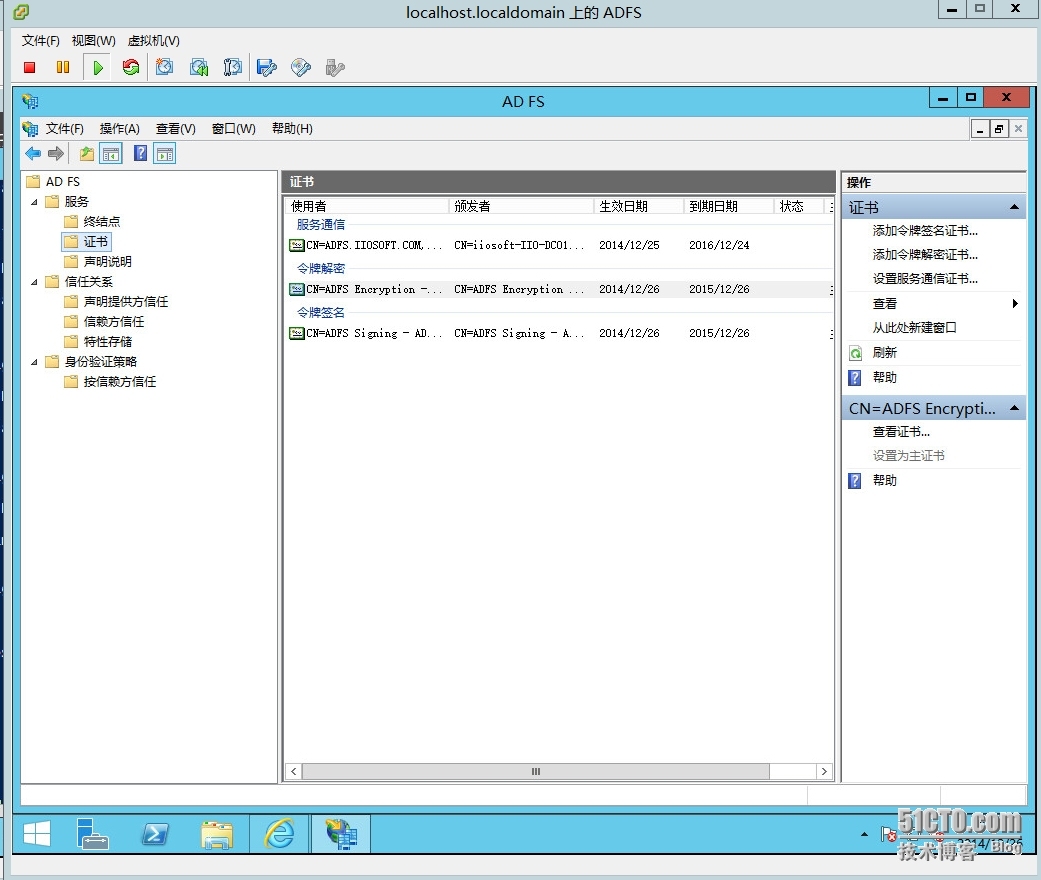Restart the VM using the red-green refresh icon

pos(131,67)
